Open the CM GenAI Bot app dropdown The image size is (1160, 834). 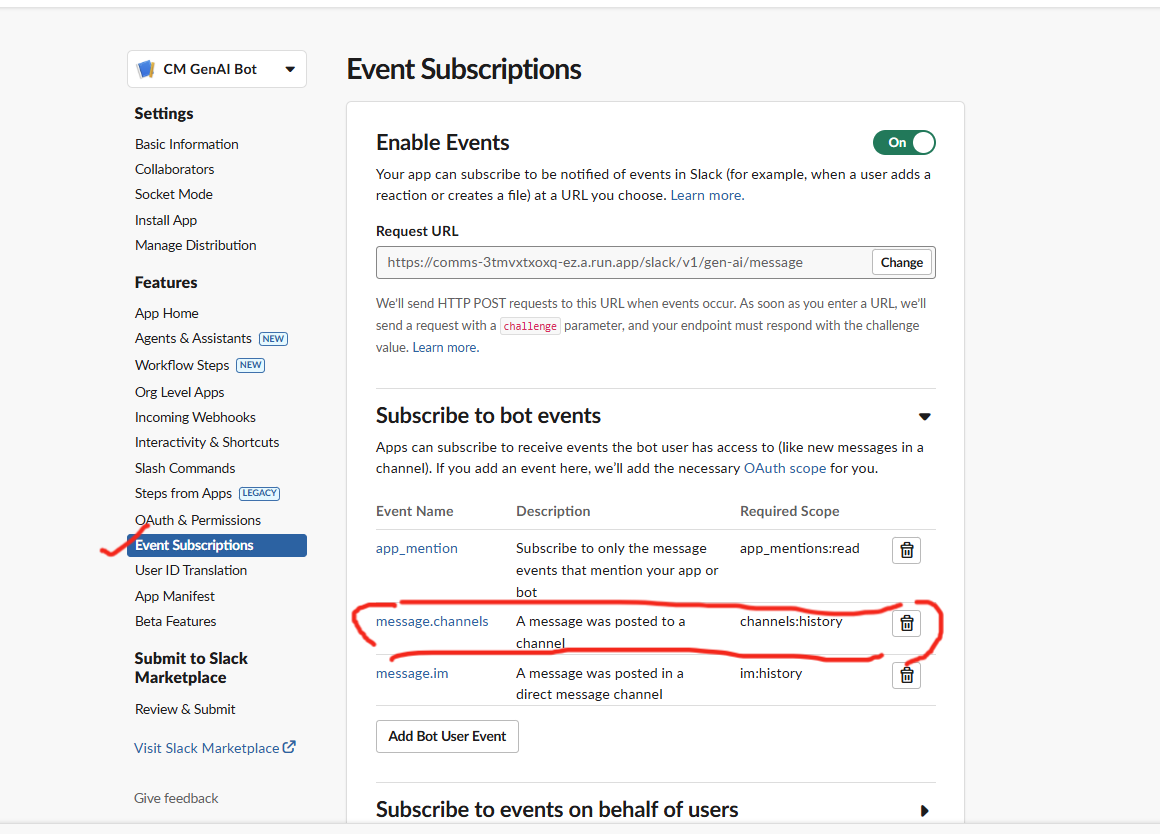click(217, 69)
